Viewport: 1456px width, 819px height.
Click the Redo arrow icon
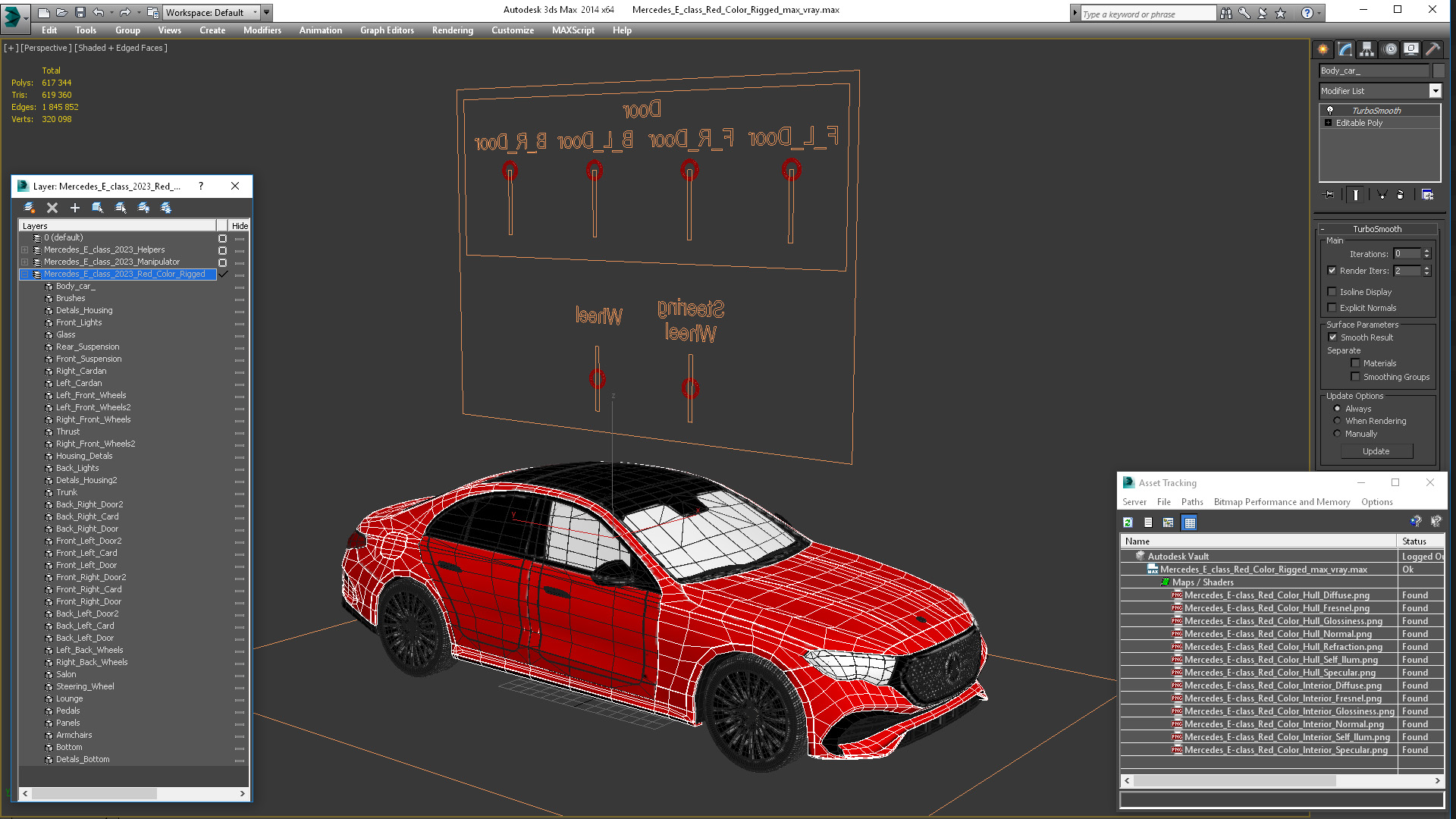[125, 12]
